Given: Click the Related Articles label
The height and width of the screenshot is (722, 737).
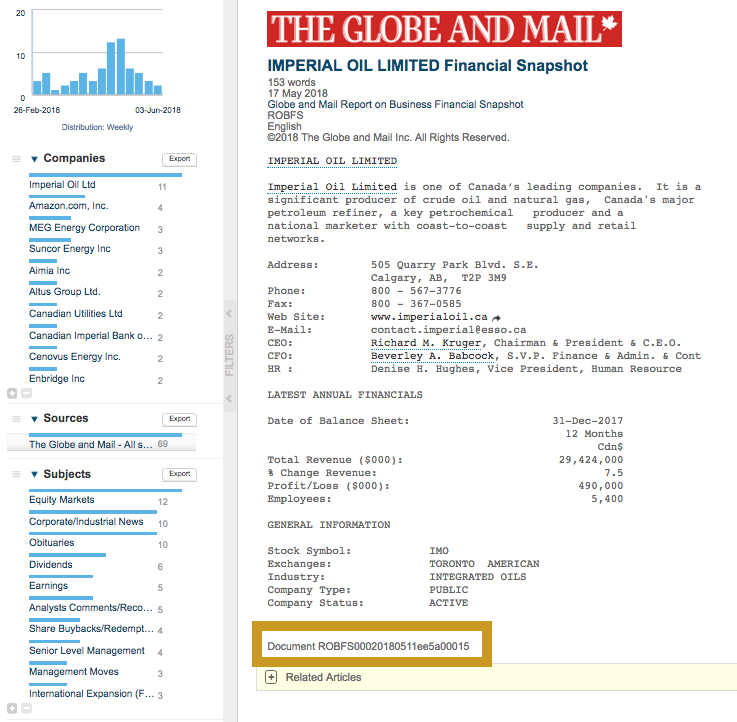Looking at the screenshot, I should (323, 677).
